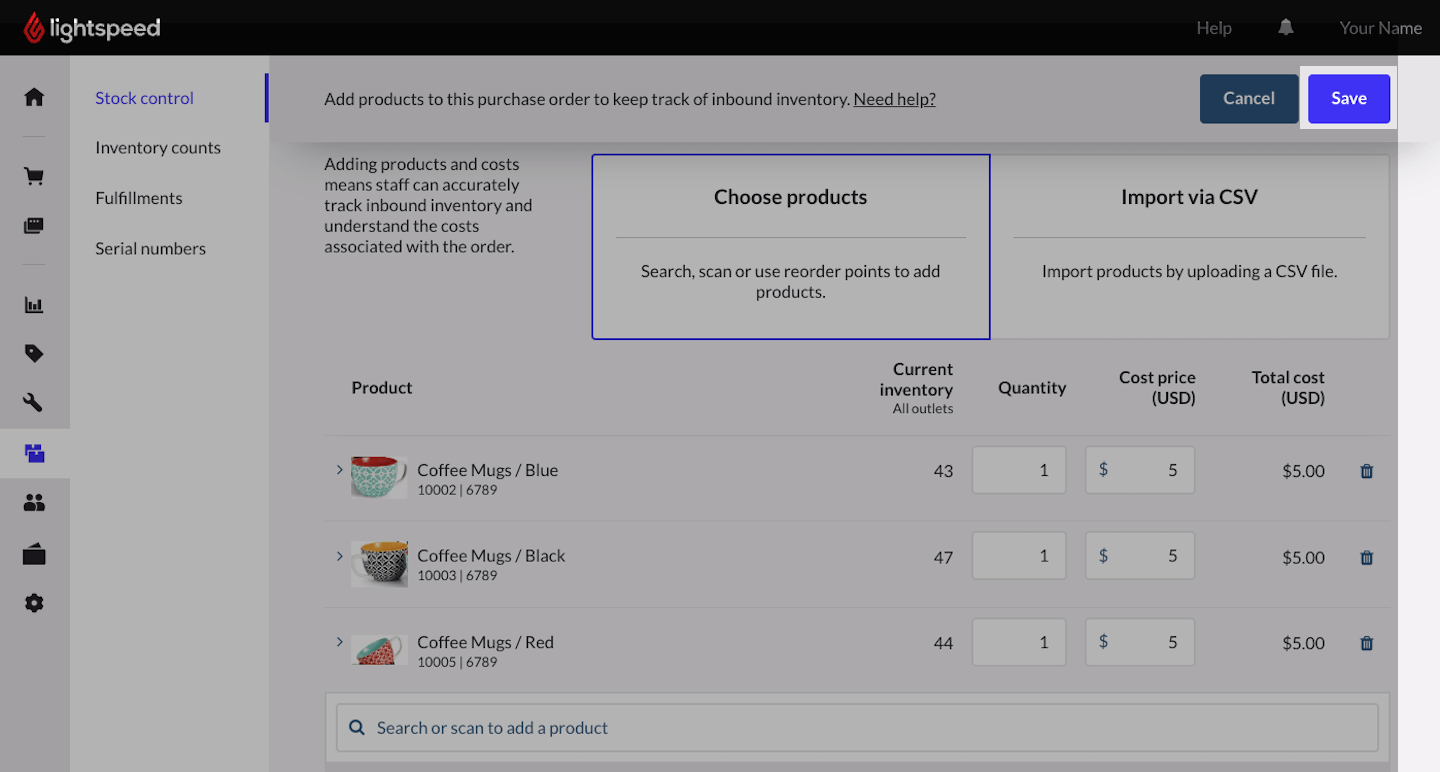Image resolution: width=1440 pixels, height=772 pixels.
Task: Go to Serial numbers section
Action: (x=150, y=248)
